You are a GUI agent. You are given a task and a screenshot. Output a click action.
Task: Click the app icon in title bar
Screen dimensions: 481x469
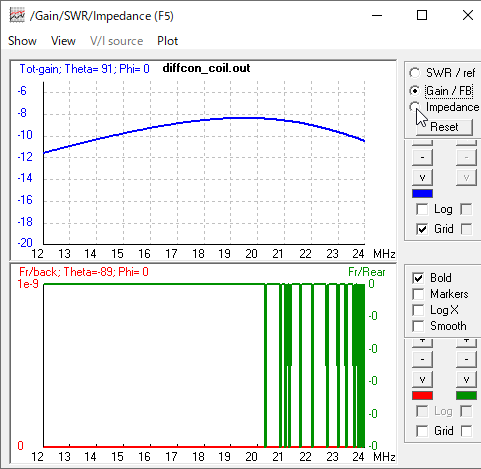(17, 15)
